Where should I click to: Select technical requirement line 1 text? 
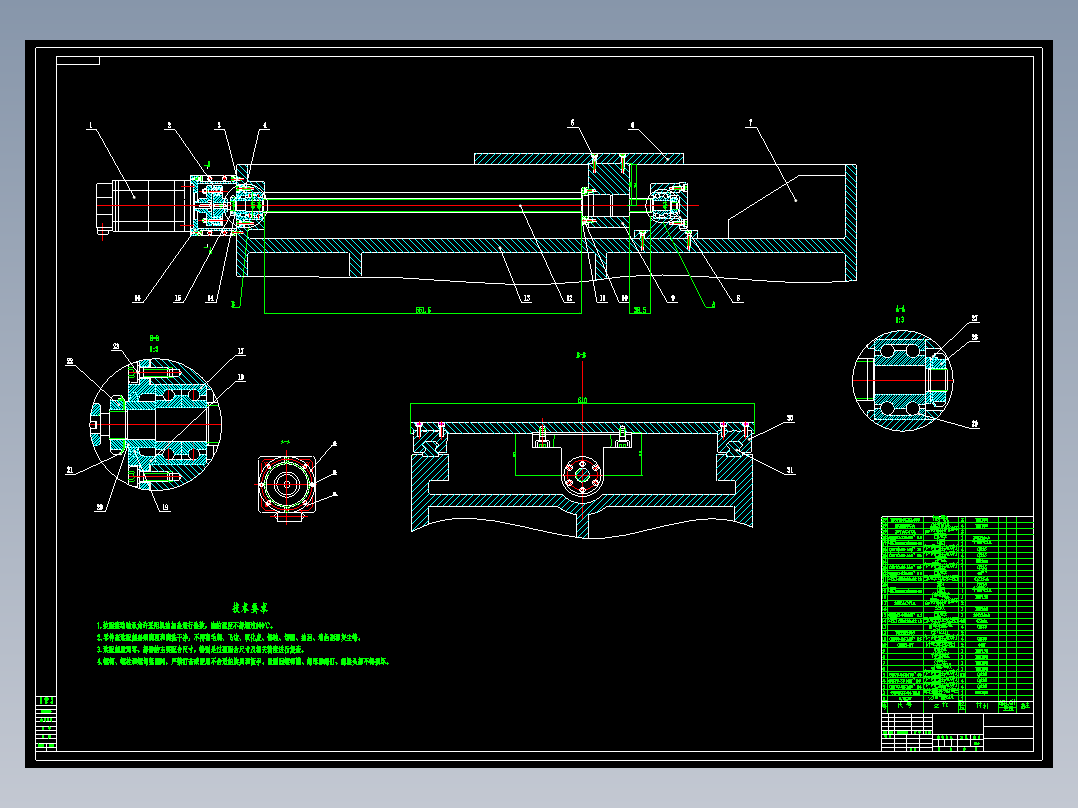tap(186, 626)
